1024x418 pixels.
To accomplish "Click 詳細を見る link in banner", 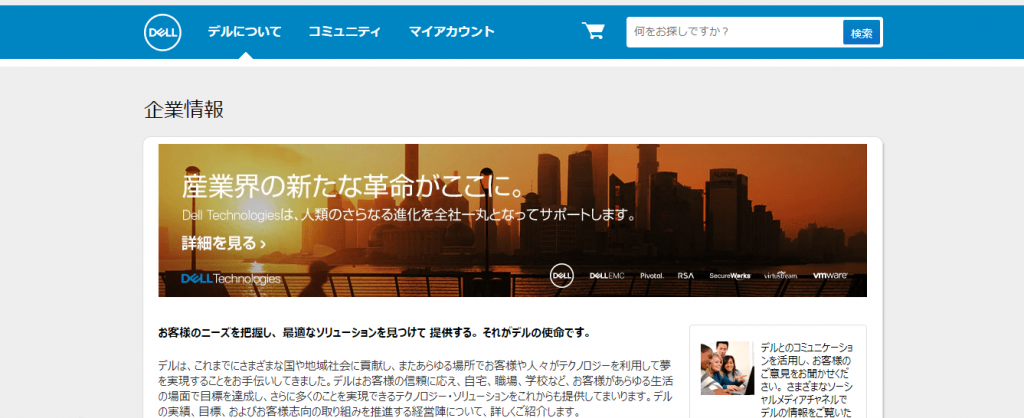I will click(x=223, y=244).
